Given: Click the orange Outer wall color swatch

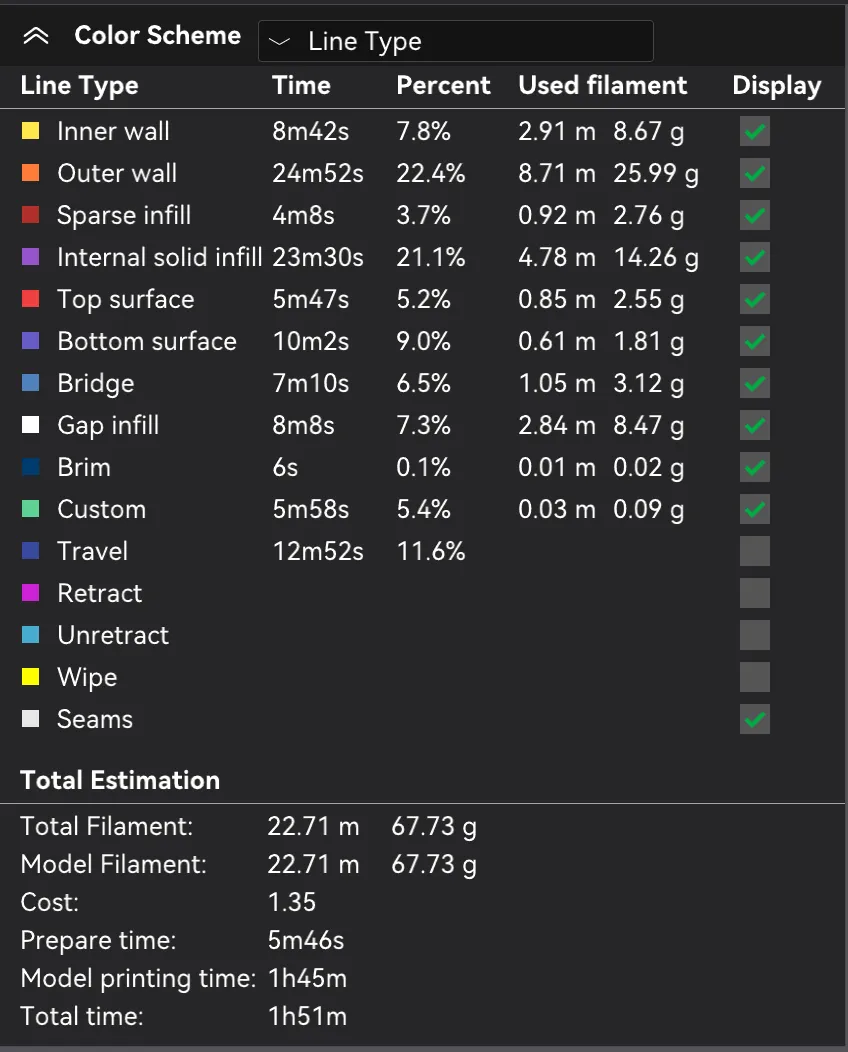Looking at the screenshot, I should click(31, 173).
